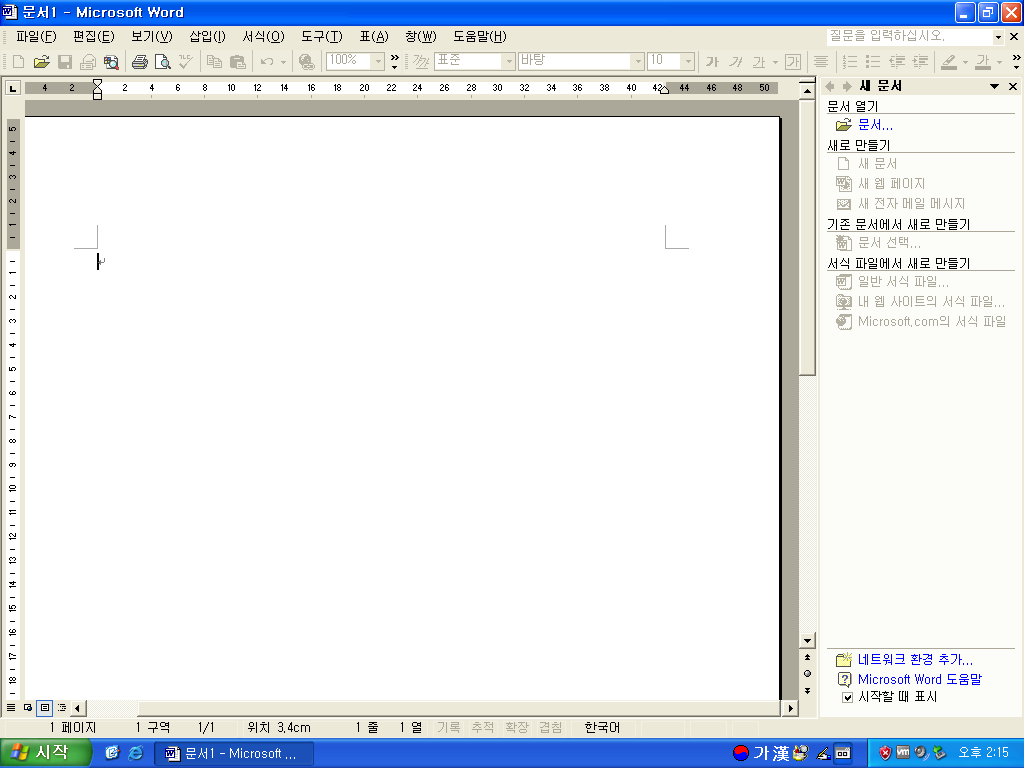The image size is (1024, 768).
Task: Click the Insert Hyperlink globe icon
Action: coord(306,61)
